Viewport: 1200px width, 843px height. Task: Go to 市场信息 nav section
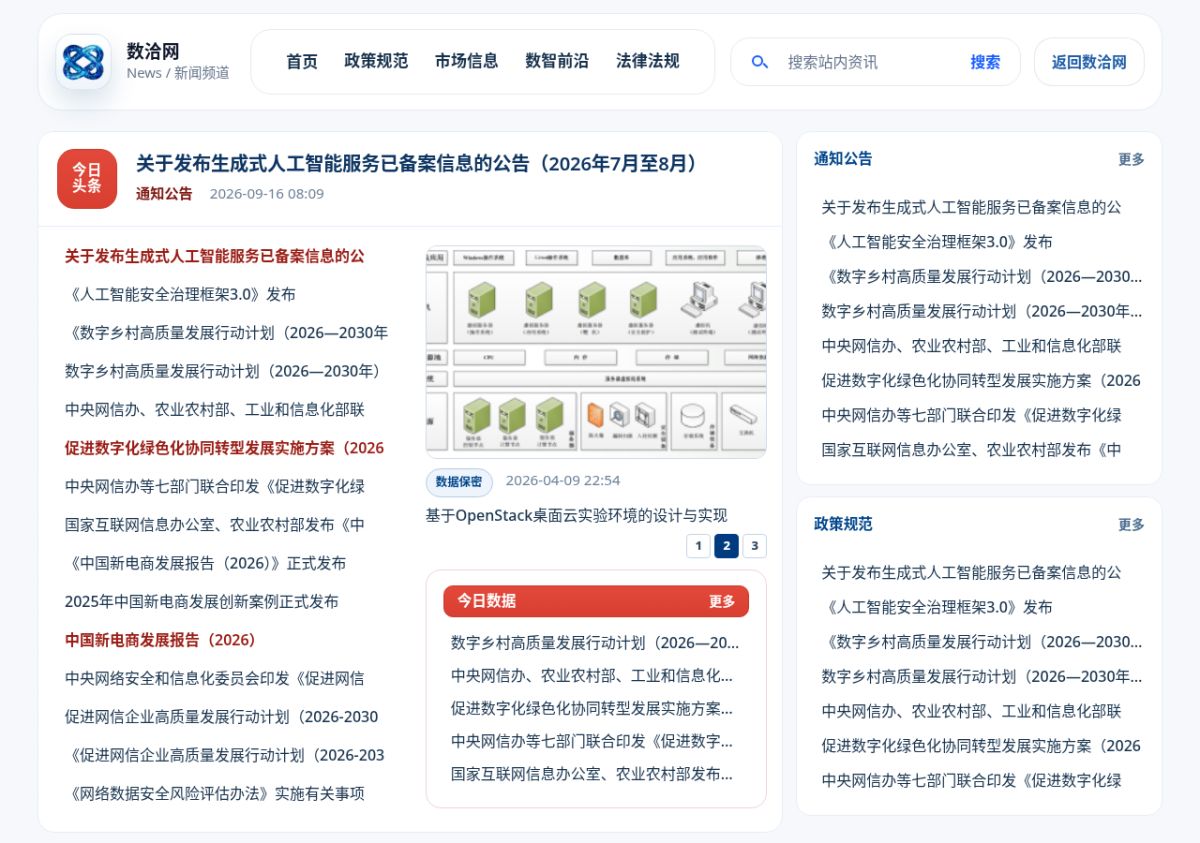[x=466, y=61]
